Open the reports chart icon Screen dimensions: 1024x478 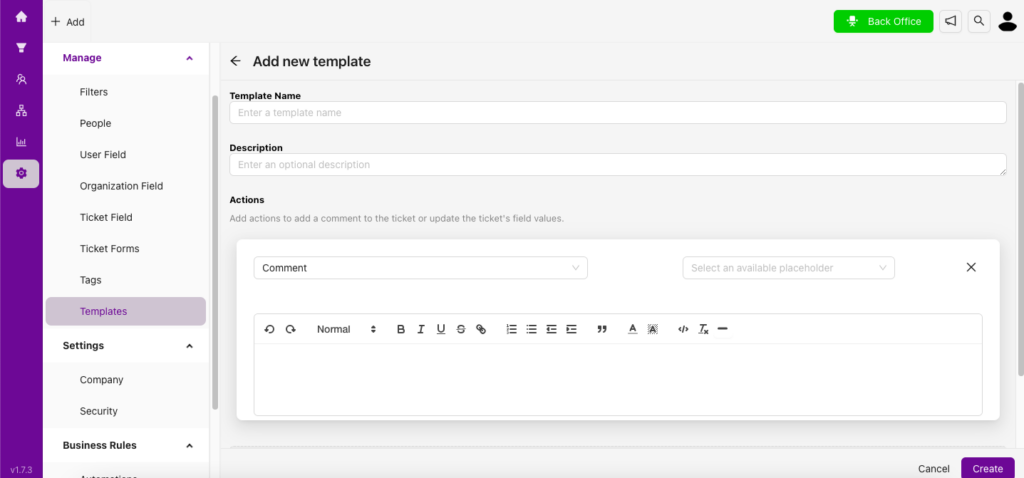tap(21, 142)
